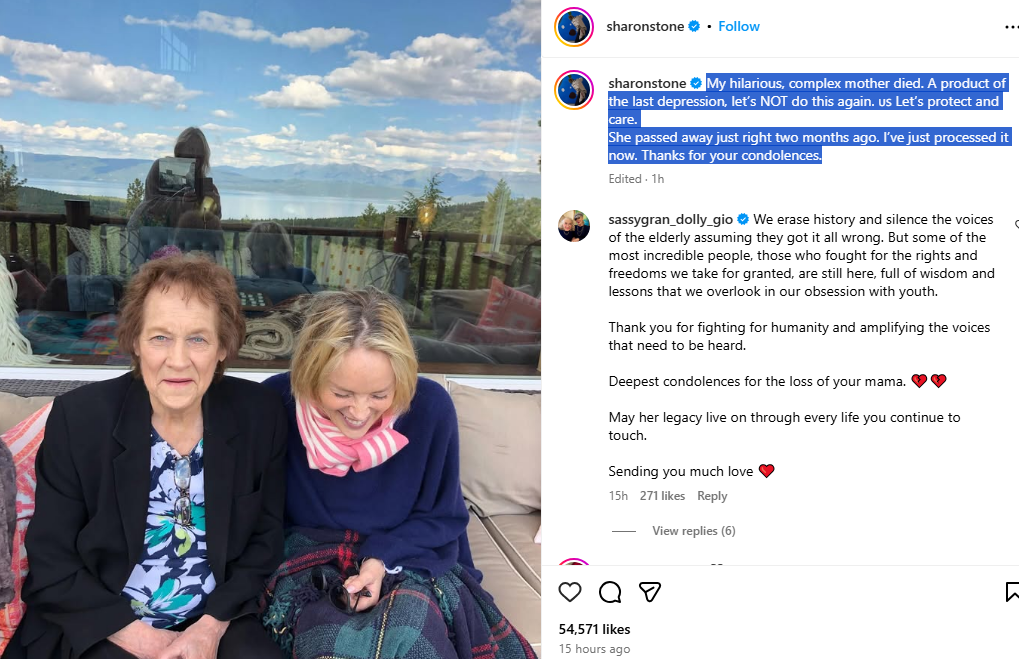Click sharonstone profile avatar in header
The image size is (1019, 659).
point(574,27)
